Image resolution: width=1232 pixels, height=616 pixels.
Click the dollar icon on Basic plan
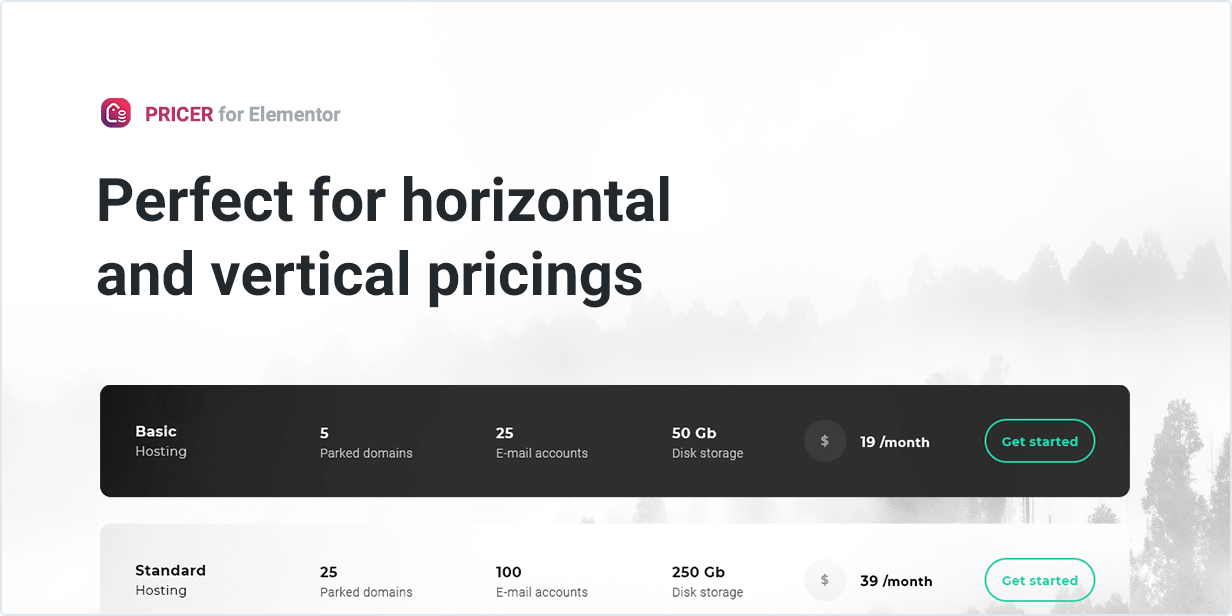coord(825,441)
